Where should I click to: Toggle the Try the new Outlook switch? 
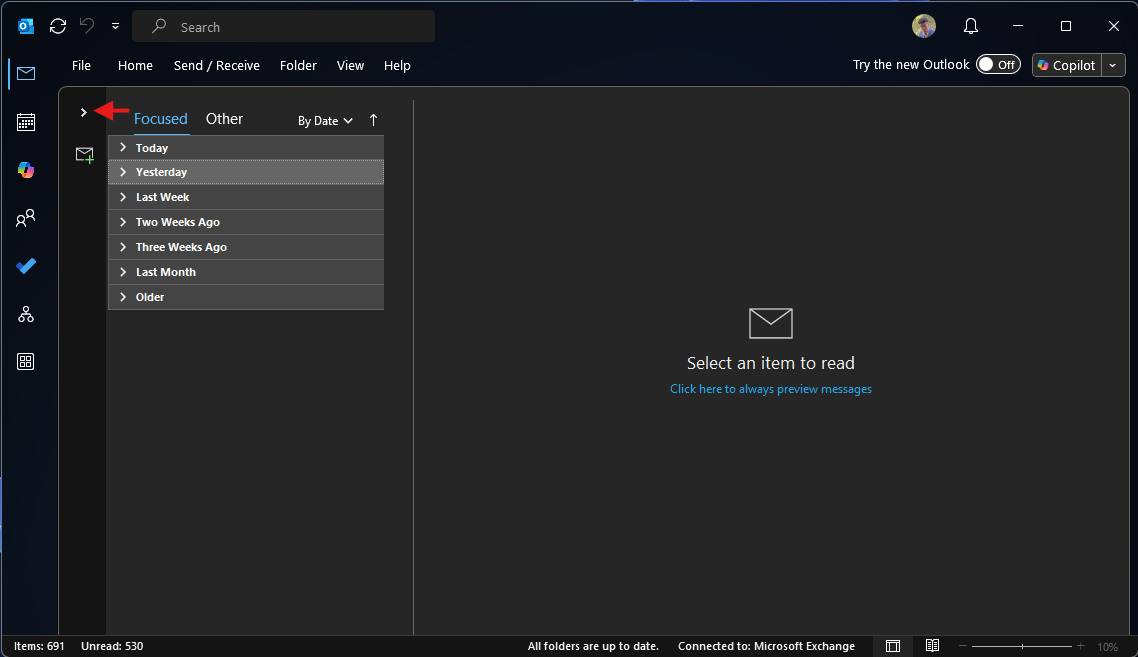[x=997, y=65]
